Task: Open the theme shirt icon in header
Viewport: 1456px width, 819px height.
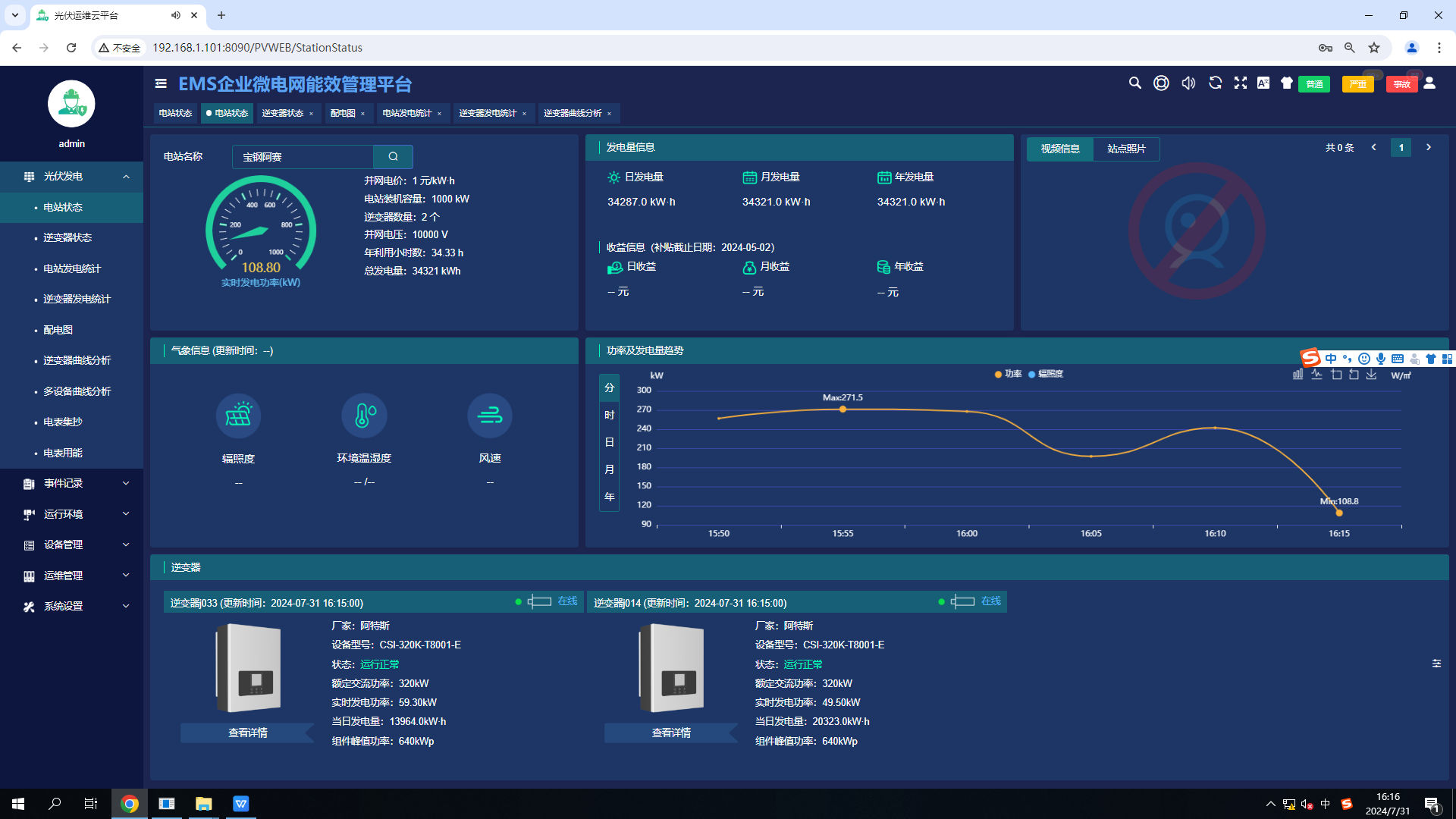Action: [1287, 83]
